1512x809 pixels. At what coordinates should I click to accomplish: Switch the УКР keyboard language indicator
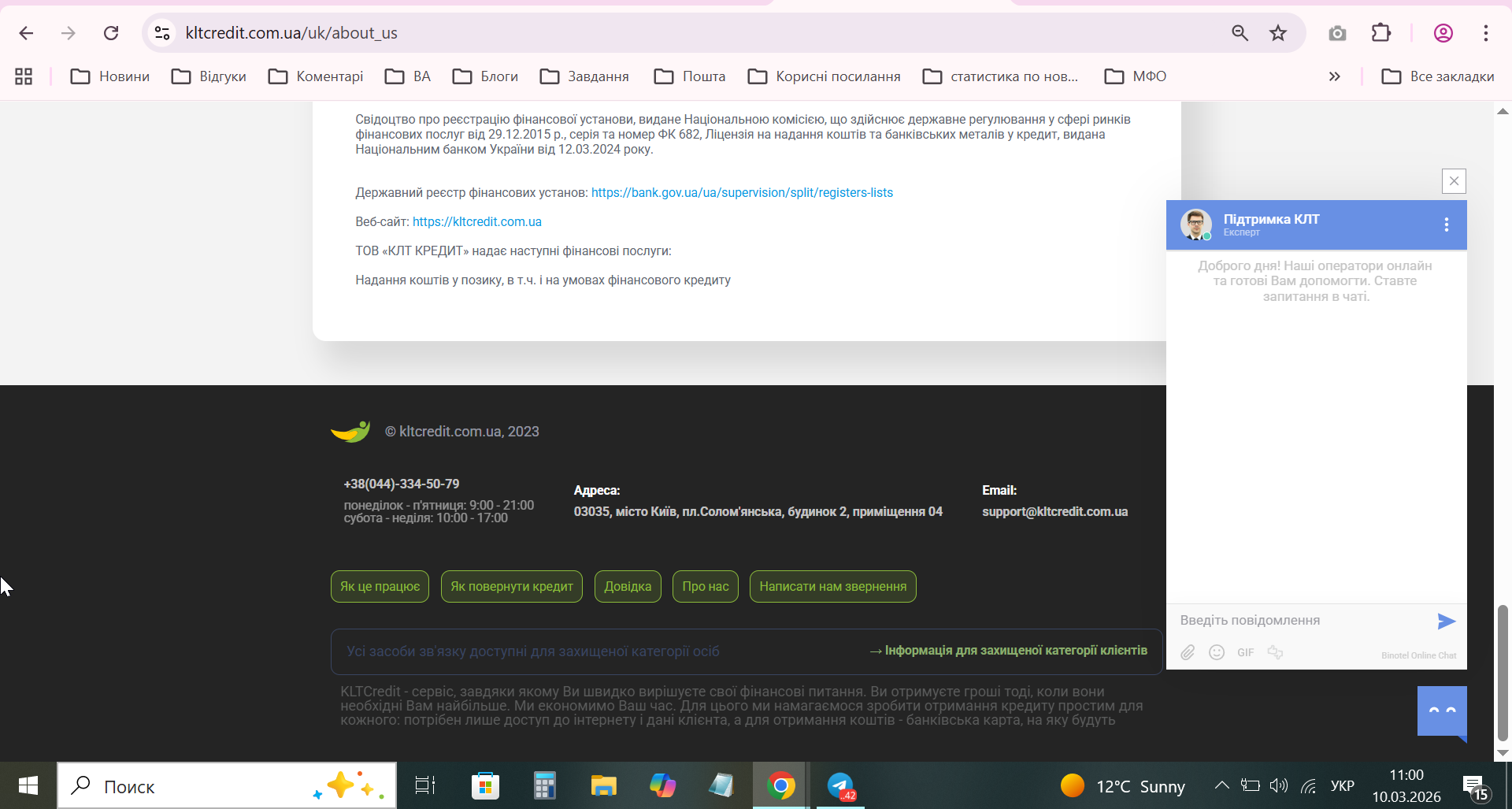[x=1343, y=786]
